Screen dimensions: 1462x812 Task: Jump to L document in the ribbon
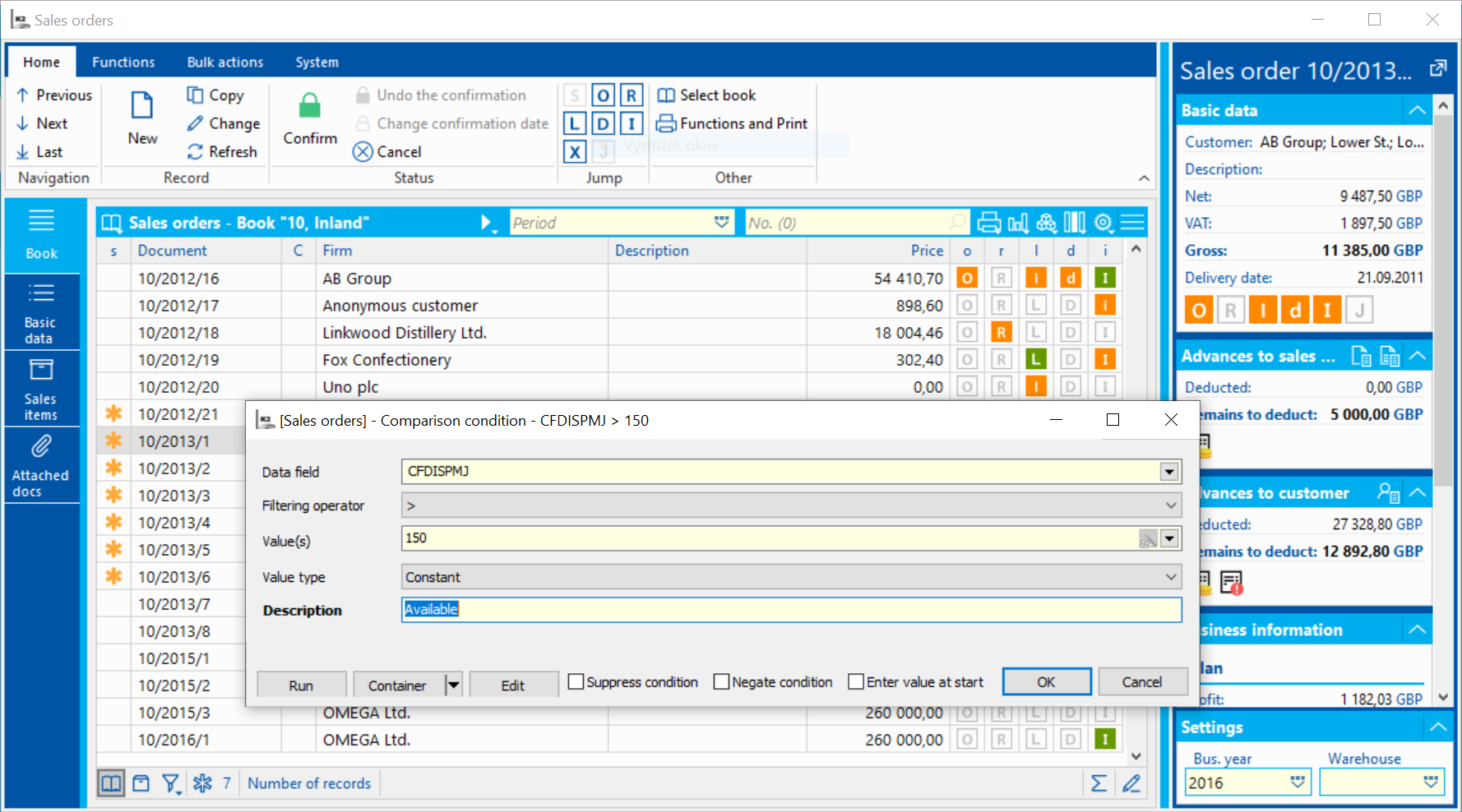[574, 123]
